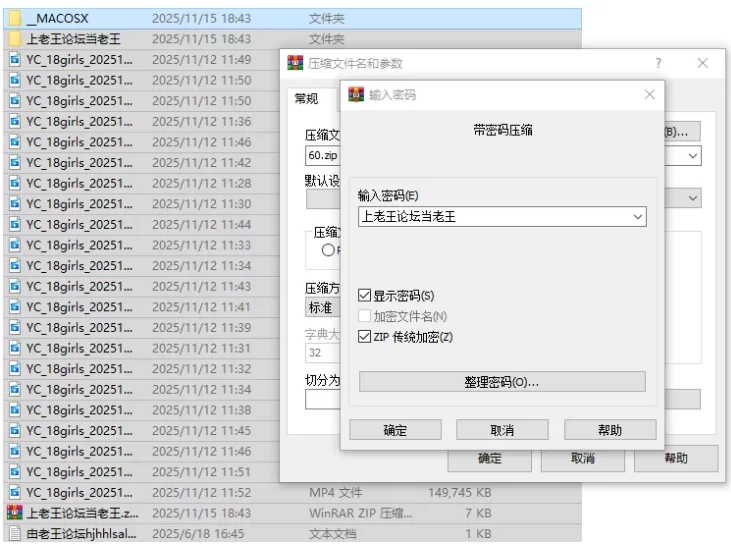731x552 pixels.
Task: Select the _MACOSX folder icon
Action: click(15, 19)
